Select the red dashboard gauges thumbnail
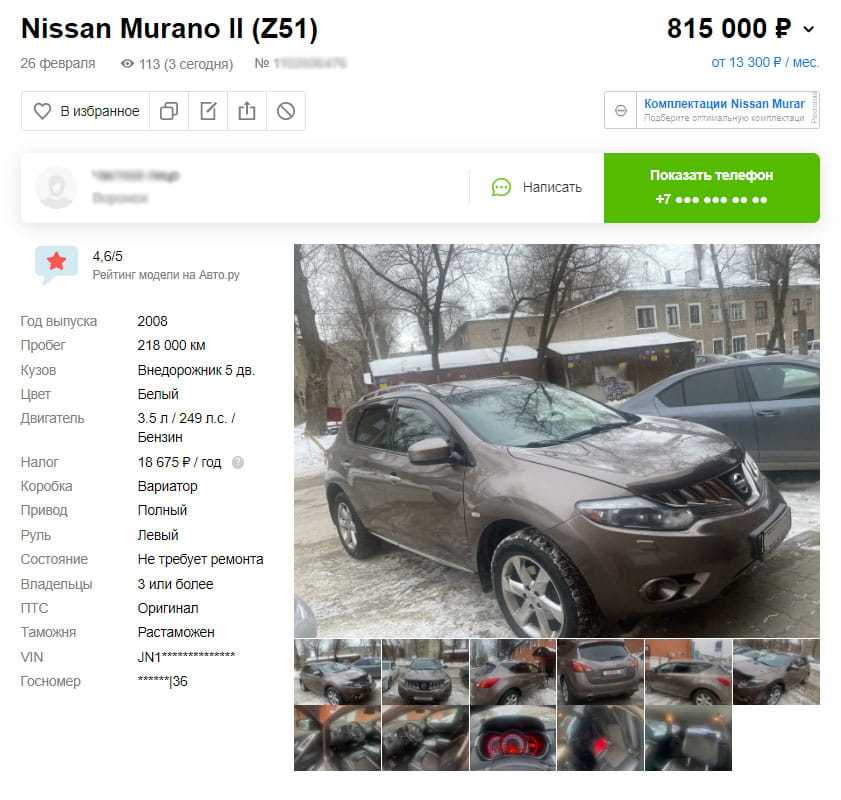This screenshot has width=841, height=800. 513,738
